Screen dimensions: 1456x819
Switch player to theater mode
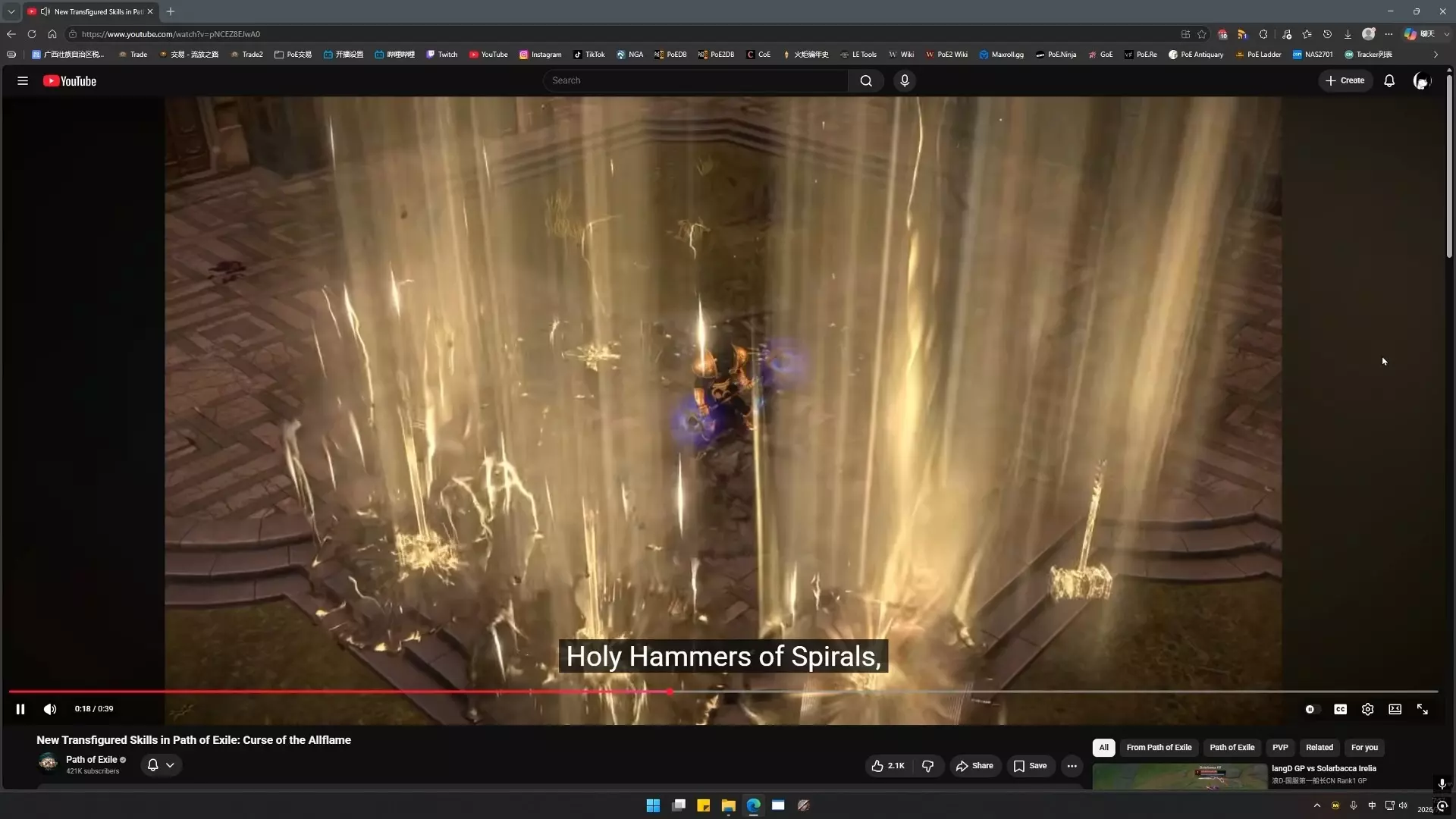click(1395, 709)
